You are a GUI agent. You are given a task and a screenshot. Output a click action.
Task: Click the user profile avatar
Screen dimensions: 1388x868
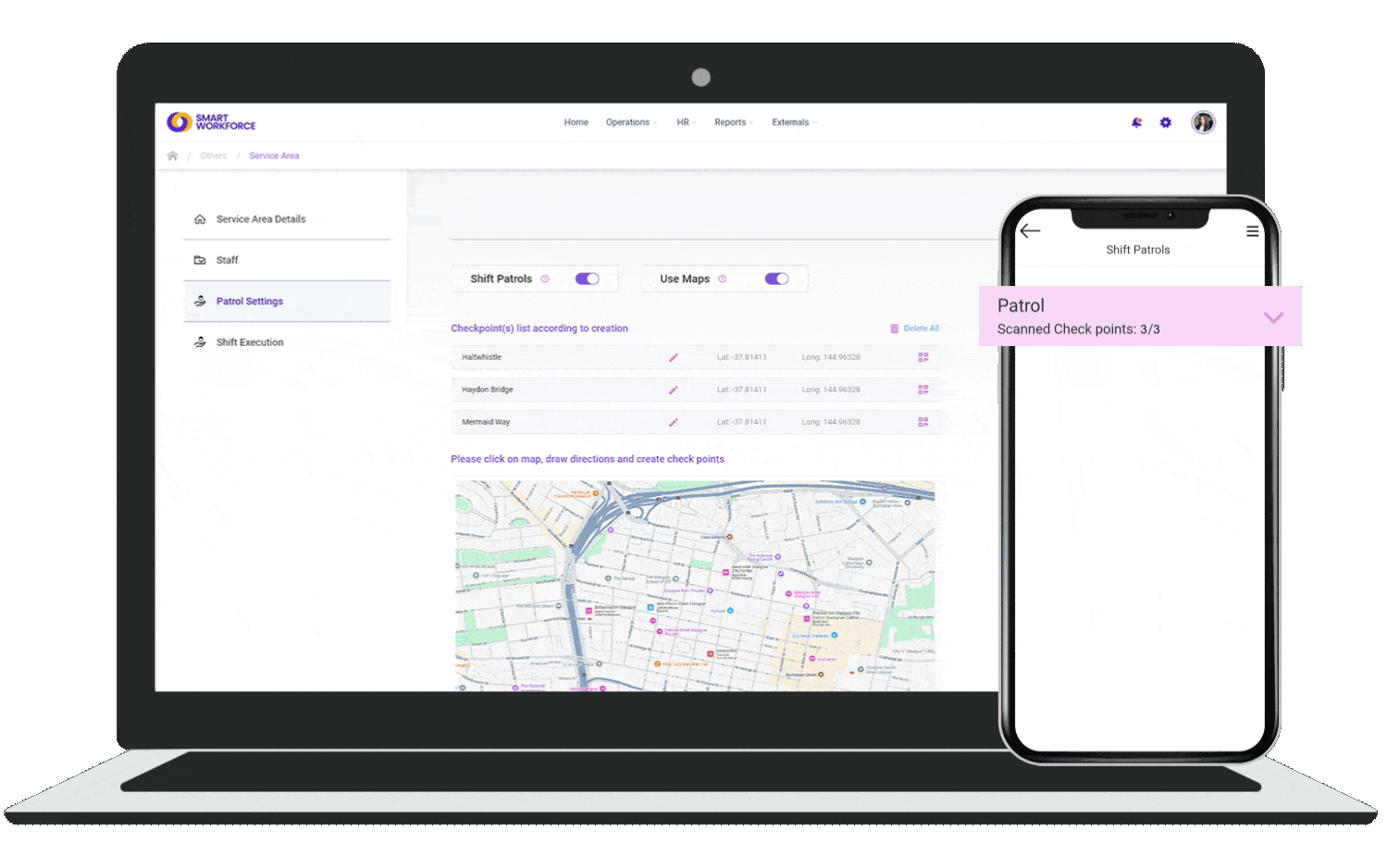tap(1202, 122)
